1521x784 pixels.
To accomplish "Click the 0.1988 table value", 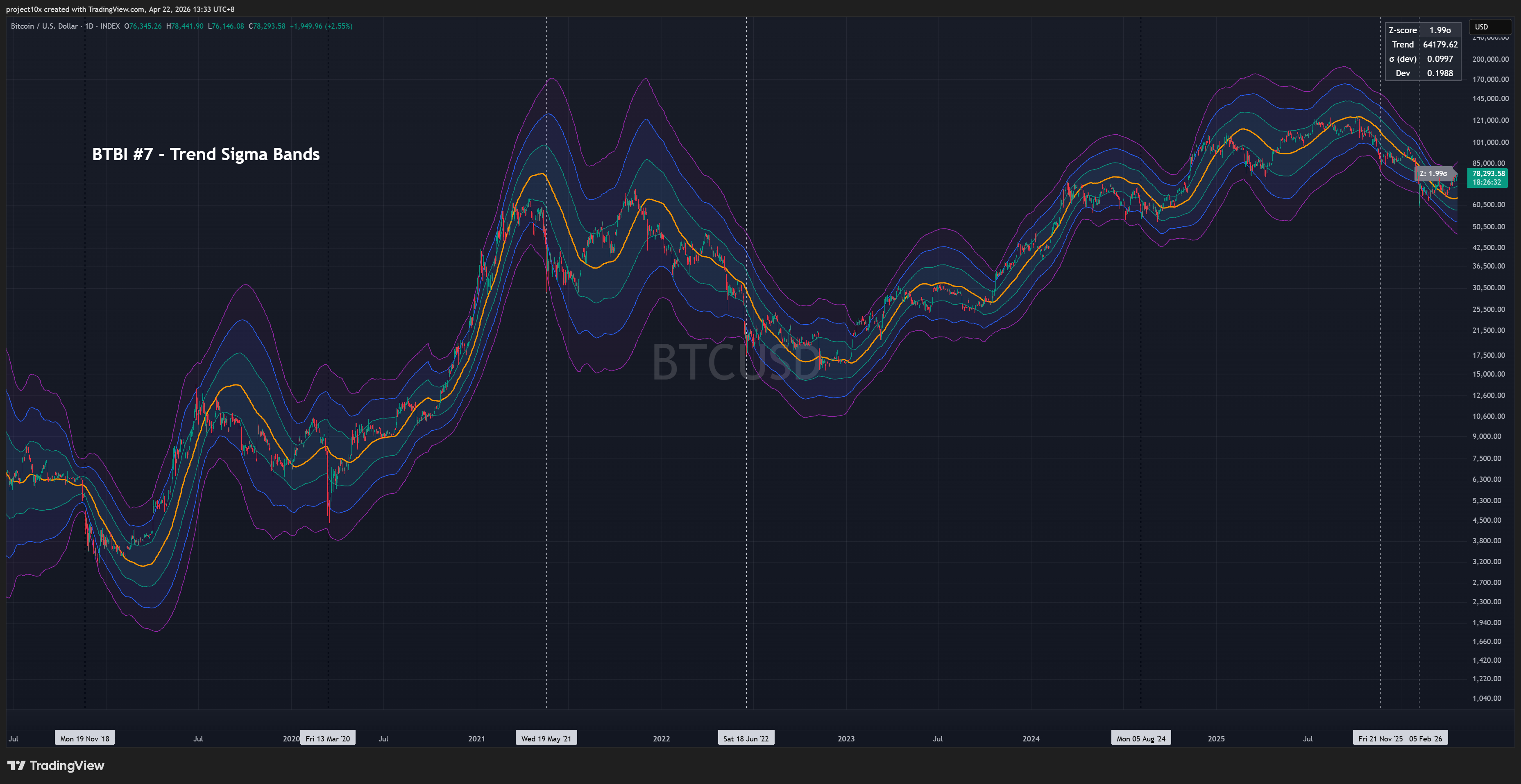I will click(x=1440, y=73).
